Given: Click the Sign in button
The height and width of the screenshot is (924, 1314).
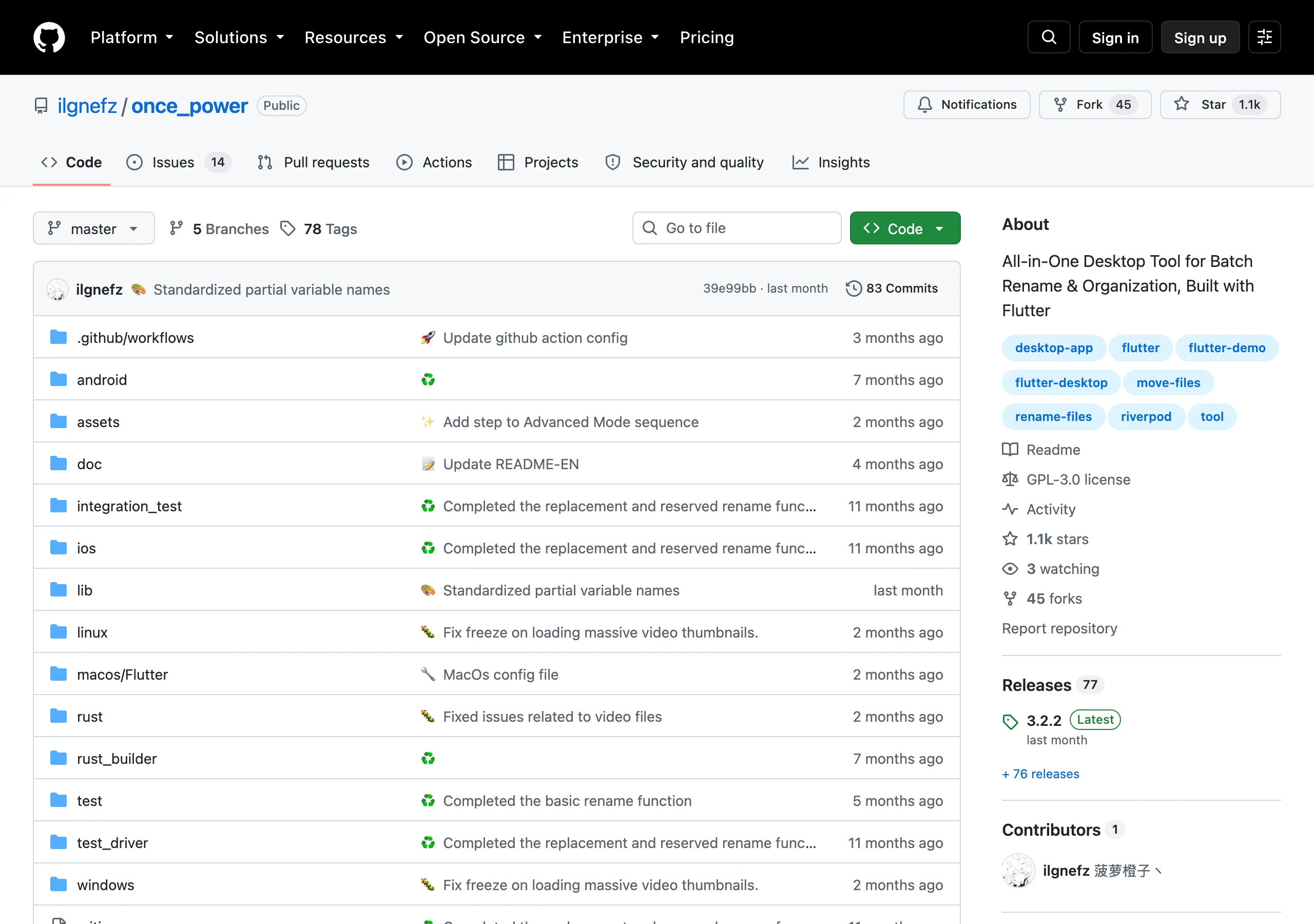Looking at the screenshot, I should 1115,37.
